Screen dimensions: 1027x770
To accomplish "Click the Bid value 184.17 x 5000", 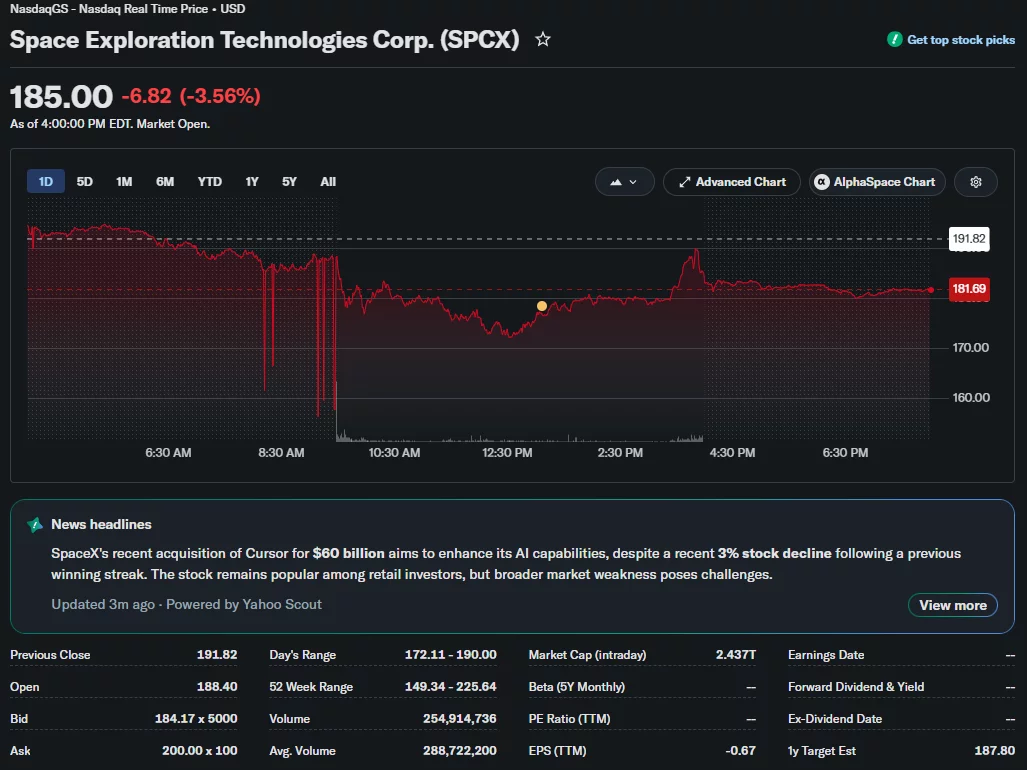I will [x=196, y=719].
